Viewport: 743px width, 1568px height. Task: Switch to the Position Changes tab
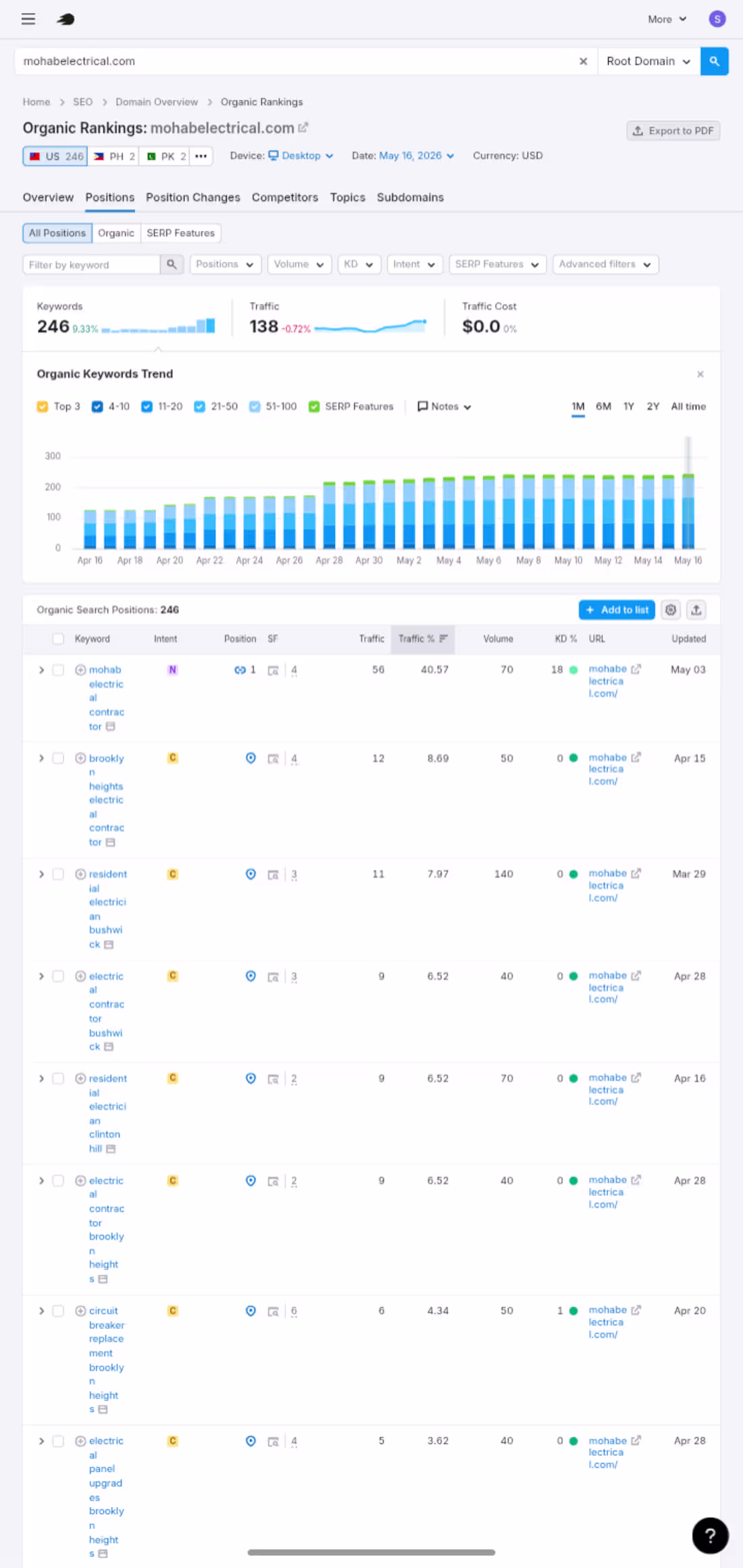point(193,197)
